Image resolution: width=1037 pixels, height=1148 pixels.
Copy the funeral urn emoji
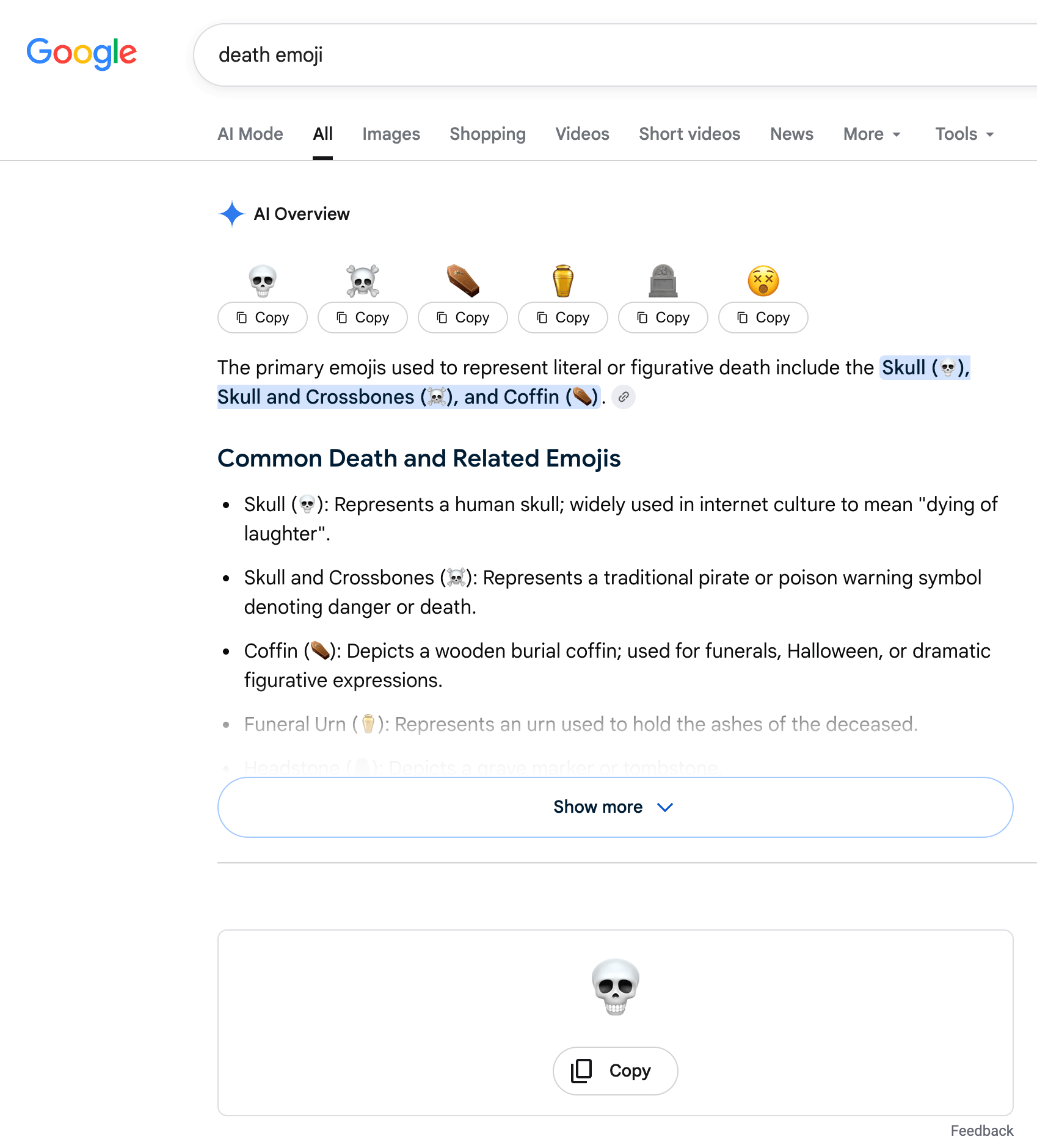563,318
